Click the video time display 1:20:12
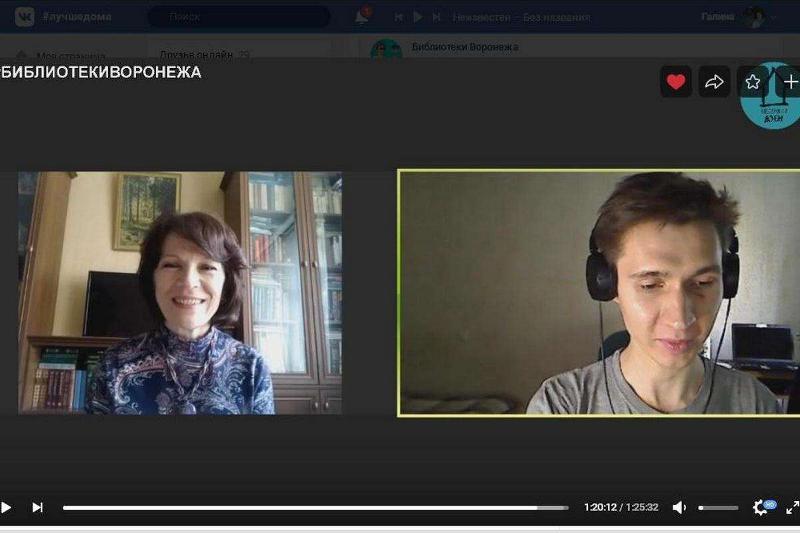This screenshot has width=800, height=533. pyautogui.click(x=600, y=507)
